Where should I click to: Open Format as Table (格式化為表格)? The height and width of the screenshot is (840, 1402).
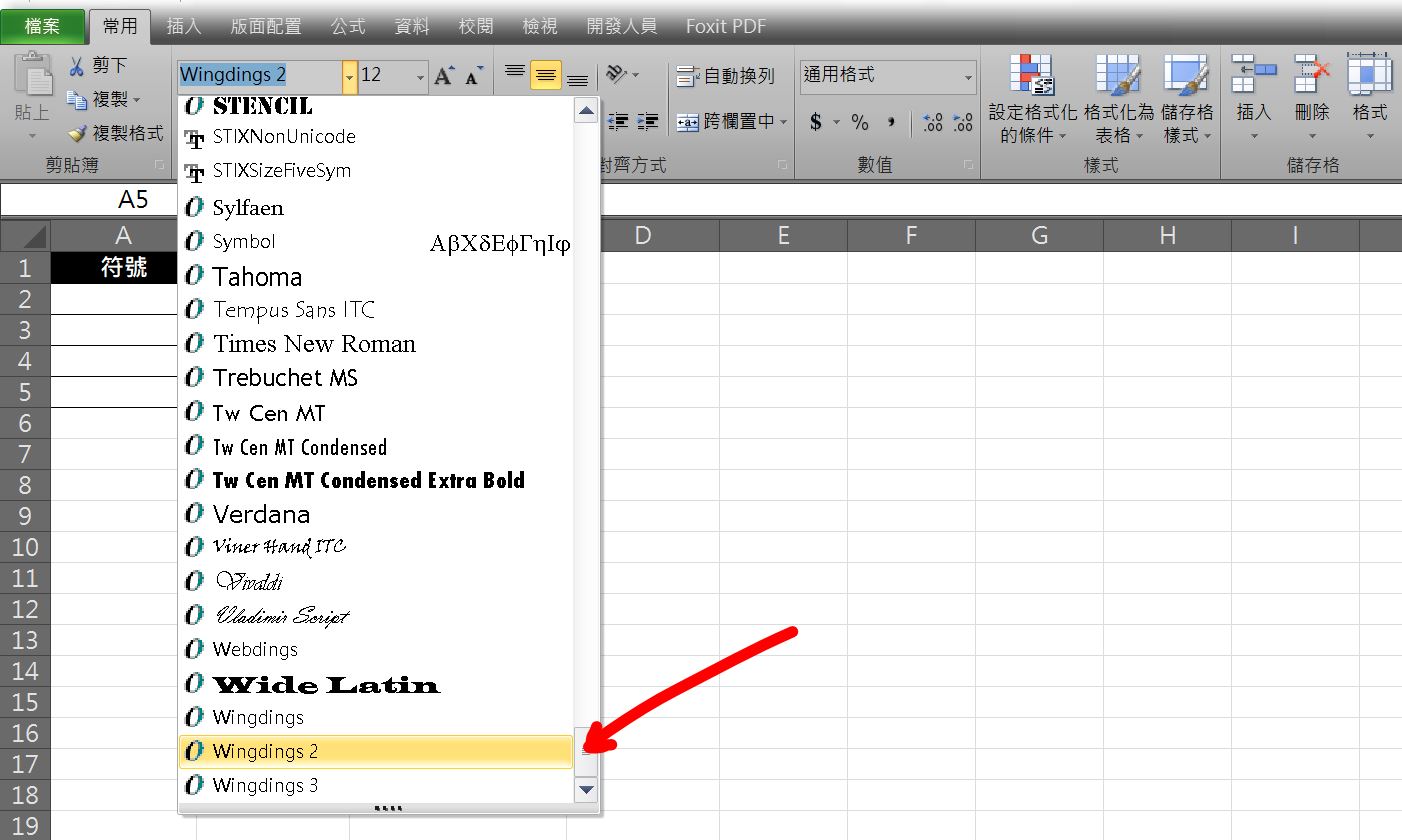[1118, 99]
